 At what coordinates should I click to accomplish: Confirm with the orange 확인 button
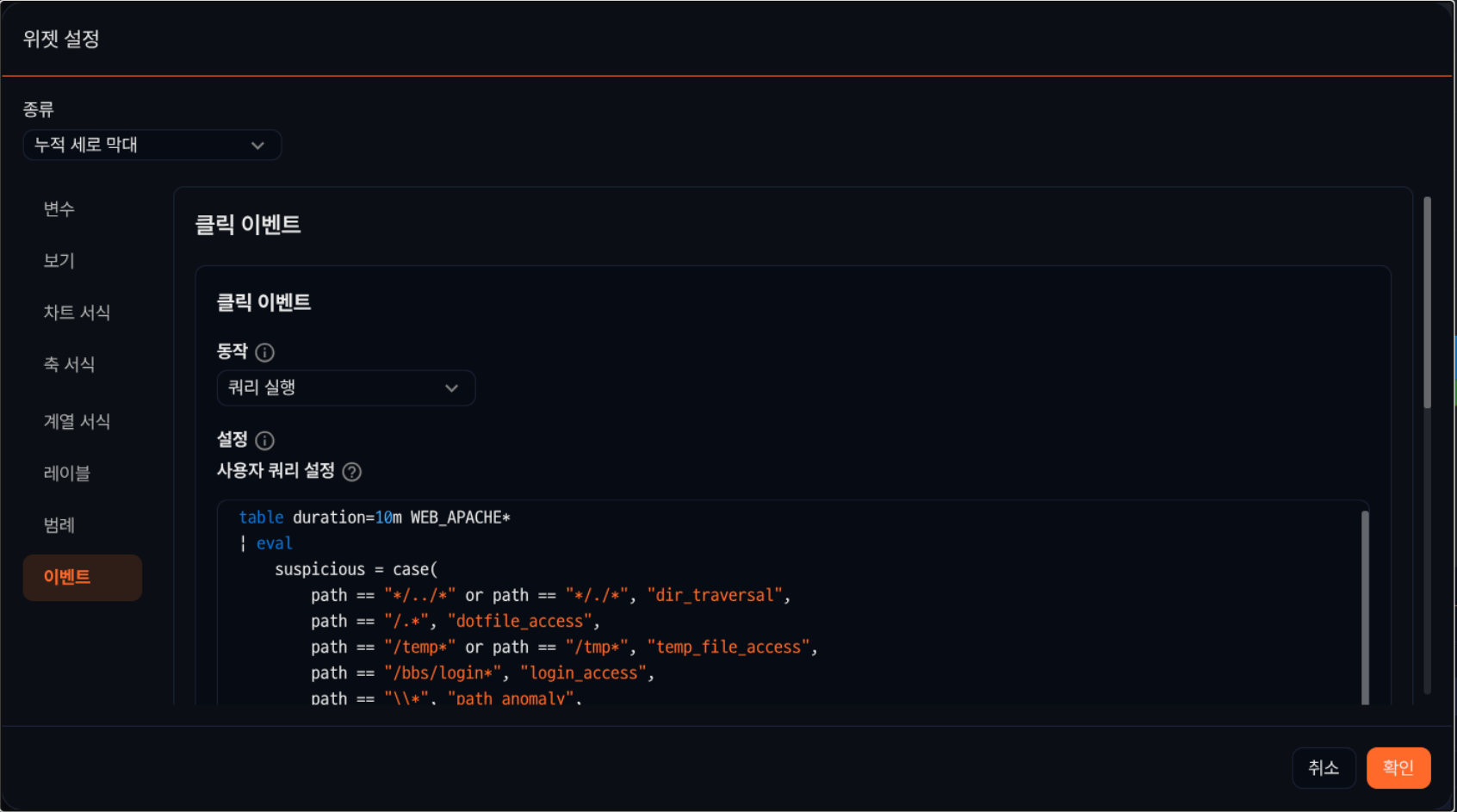click(1398, 768)
